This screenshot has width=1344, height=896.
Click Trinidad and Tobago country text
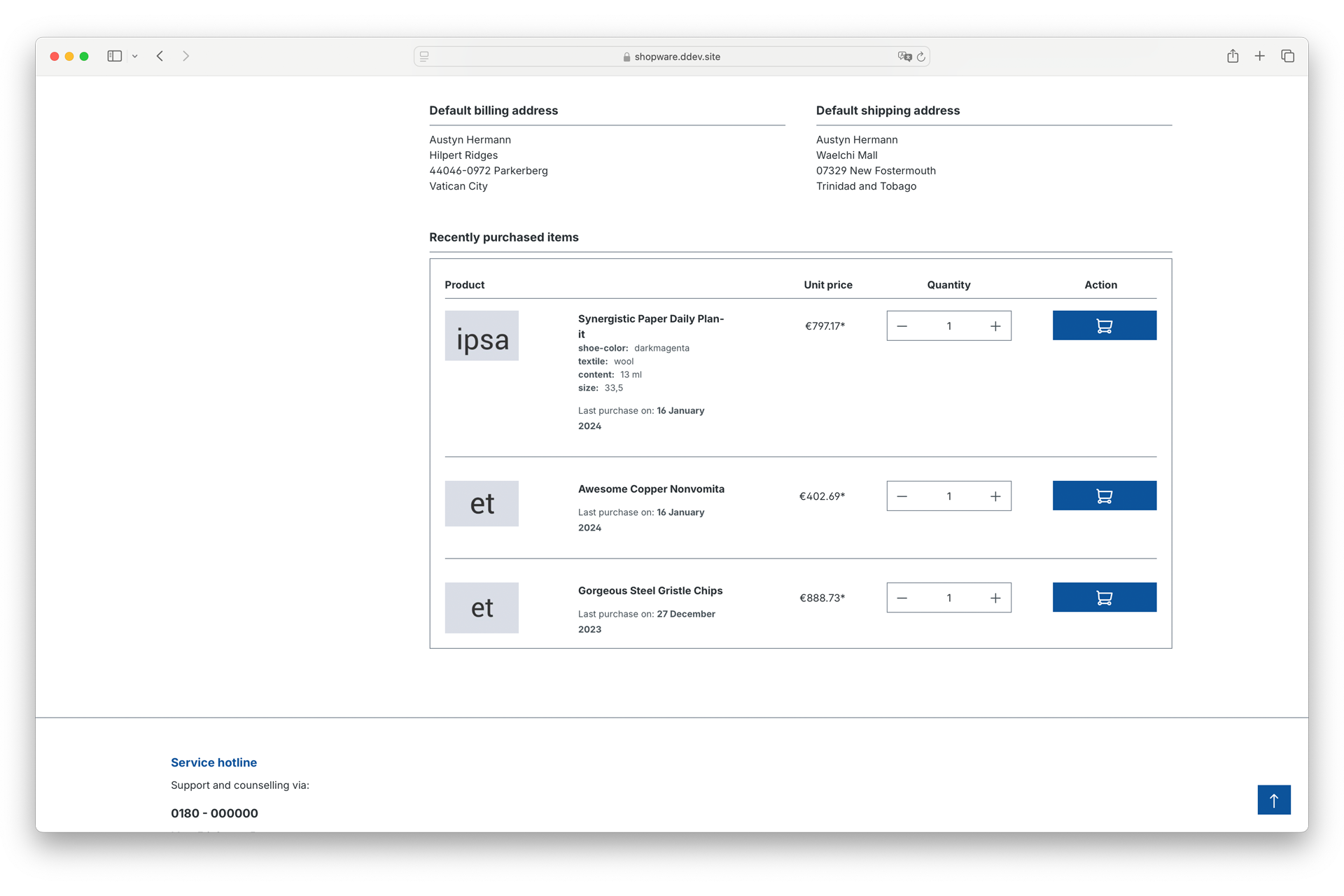pos(866,186)
